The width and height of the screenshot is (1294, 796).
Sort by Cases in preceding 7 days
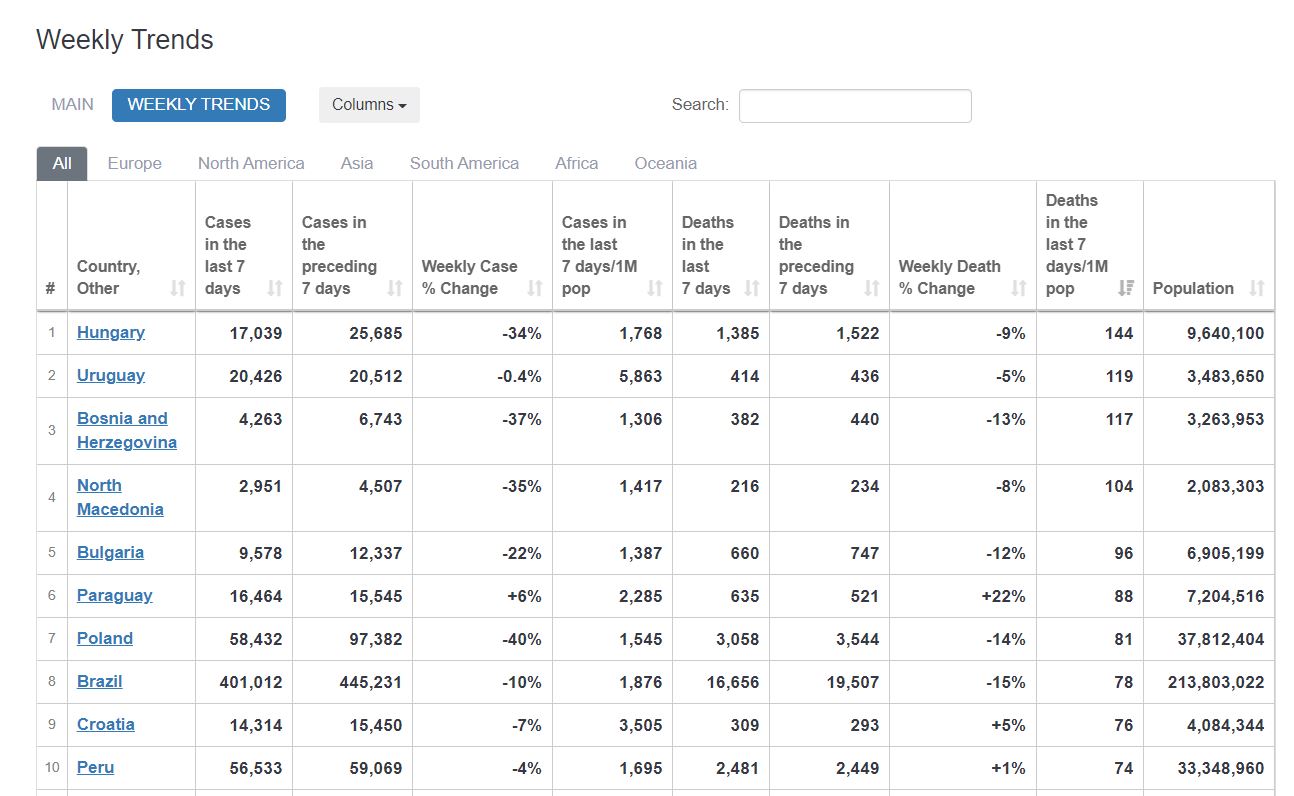click(x=395, y=288)
